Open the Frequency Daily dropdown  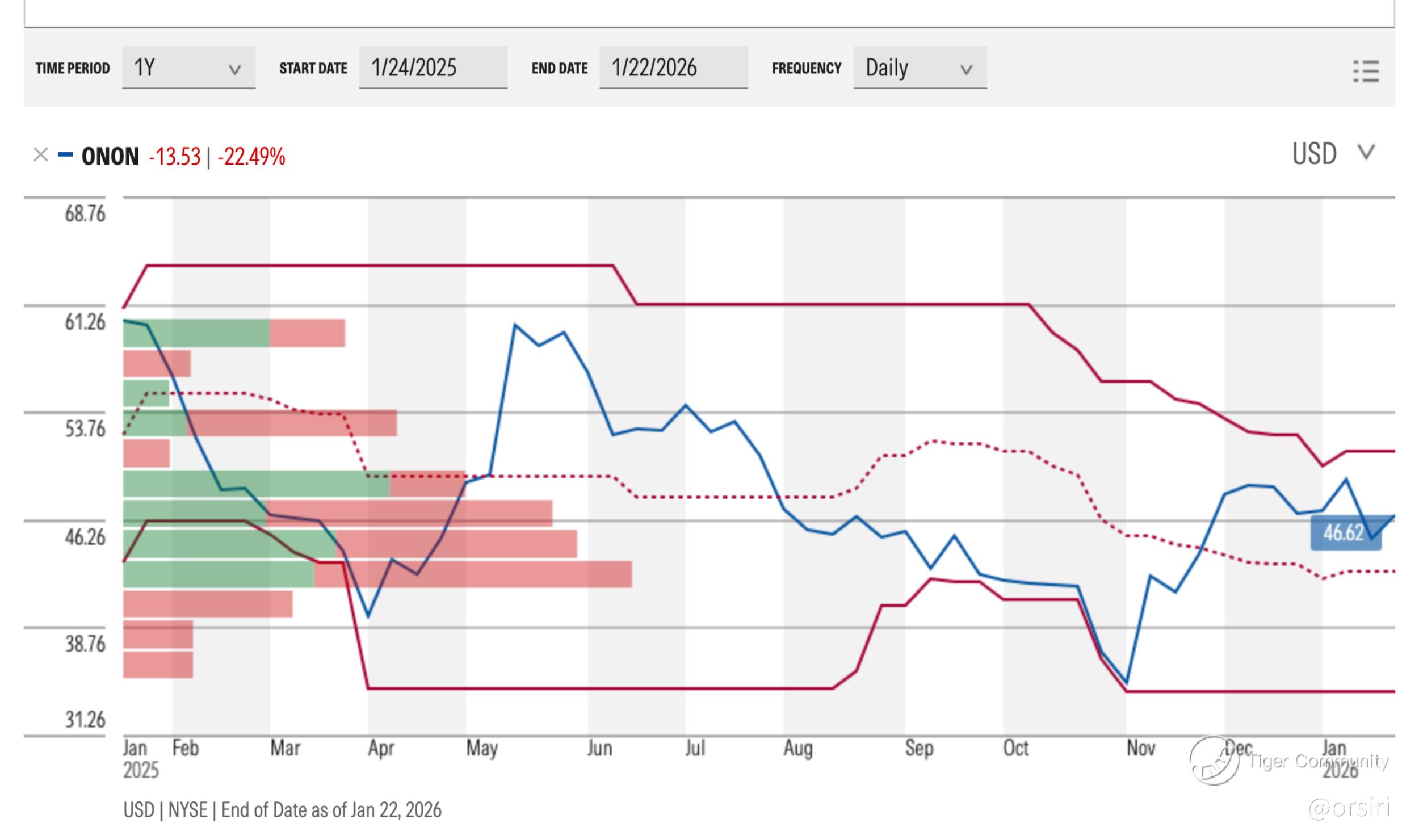pos(919,68)
